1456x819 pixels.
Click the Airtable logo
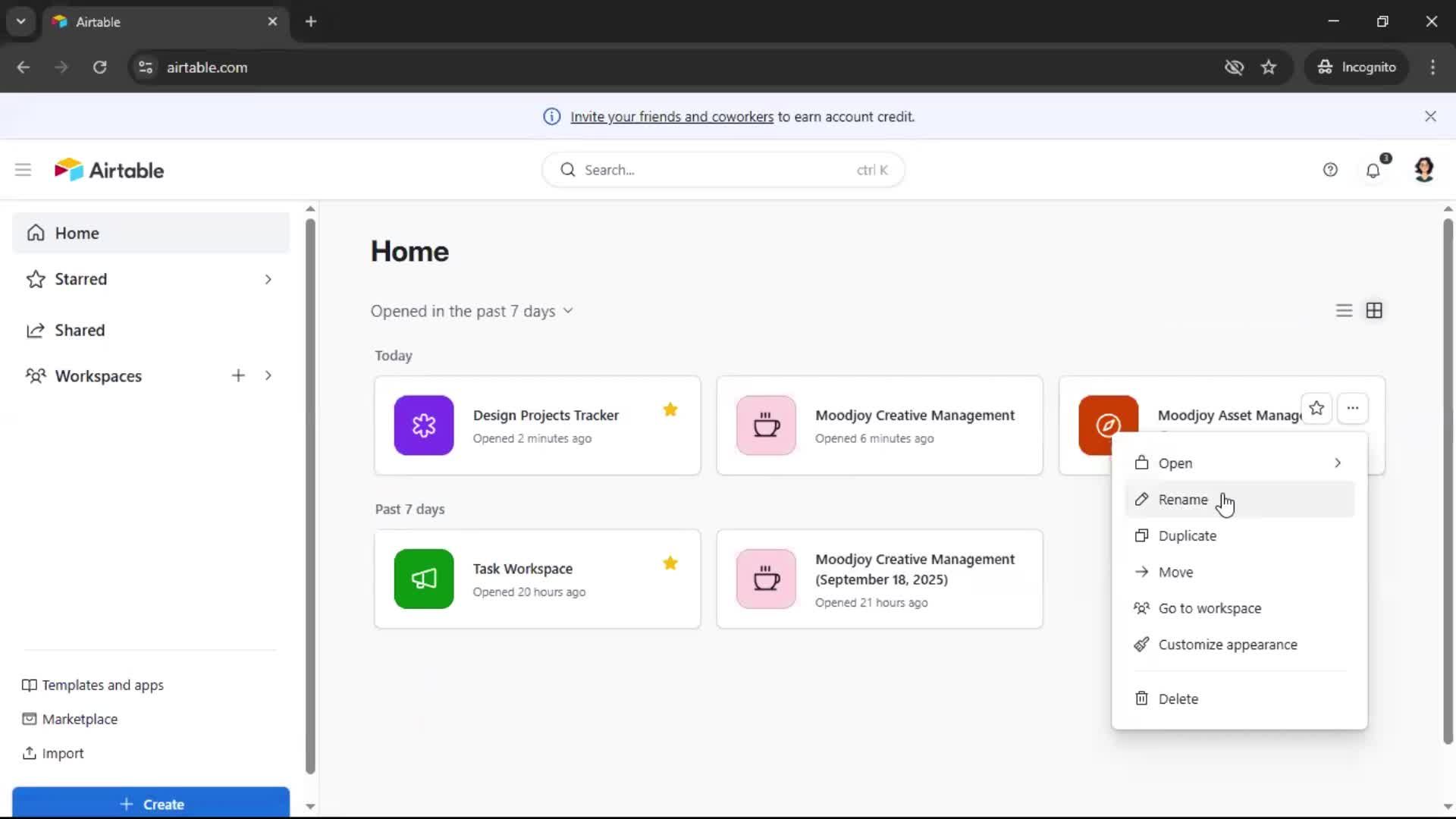(x=109, y=170)
